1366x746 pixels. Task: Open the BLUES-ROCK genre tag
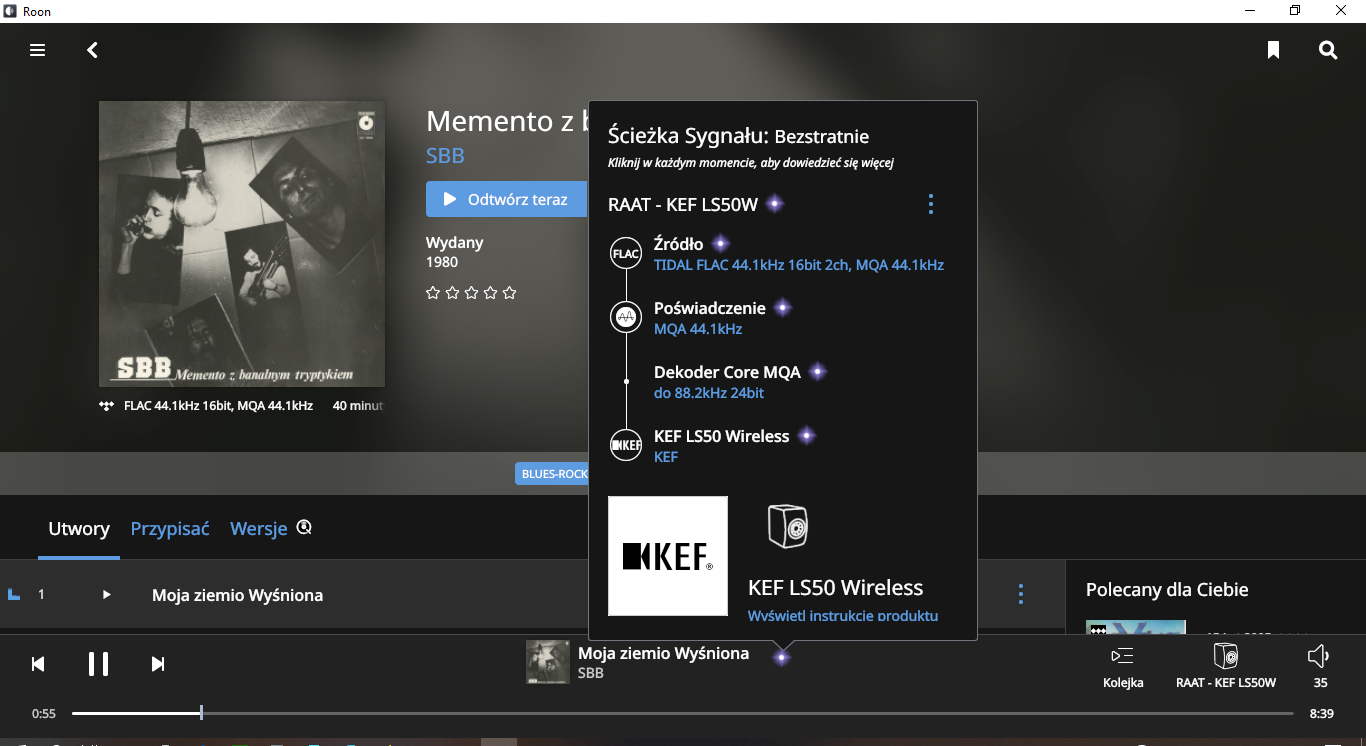click(554, 474)
